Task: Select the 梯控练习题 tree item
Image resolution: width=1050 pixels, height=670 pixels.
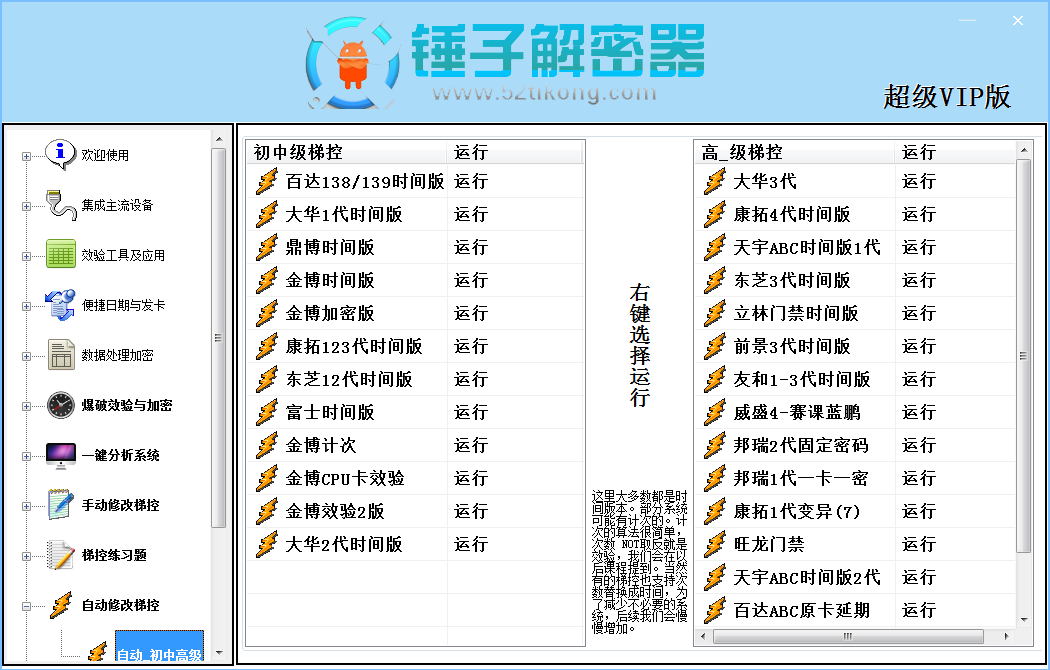Action: (114, 555)
